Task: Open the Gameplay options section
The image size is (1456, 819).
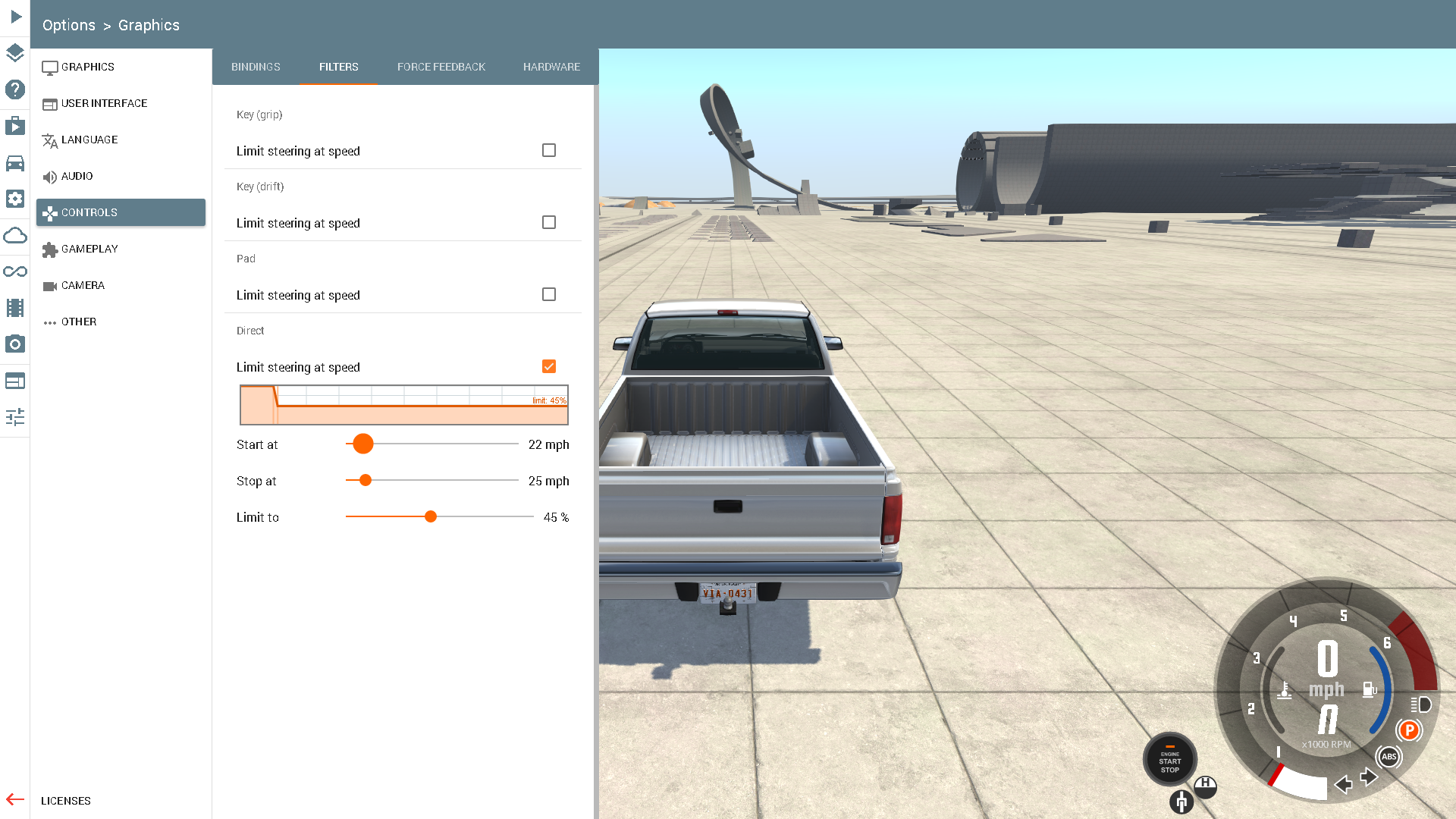Action: (89, 249)
